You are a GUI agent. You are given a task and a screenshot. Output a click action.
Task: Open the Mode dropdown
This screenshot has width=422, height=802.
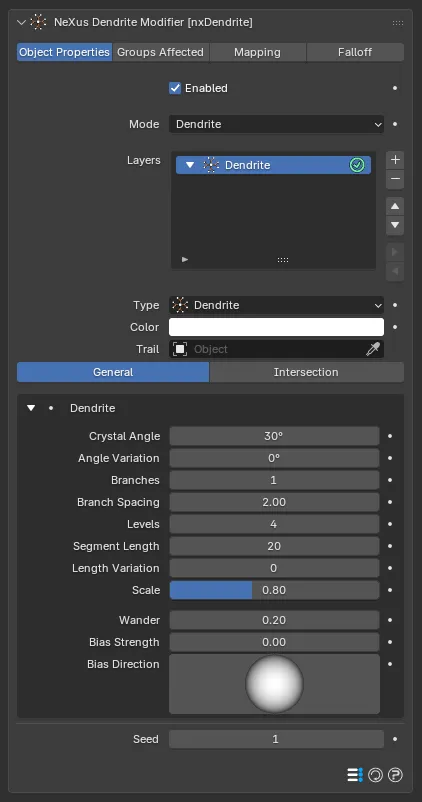(276, 124)
